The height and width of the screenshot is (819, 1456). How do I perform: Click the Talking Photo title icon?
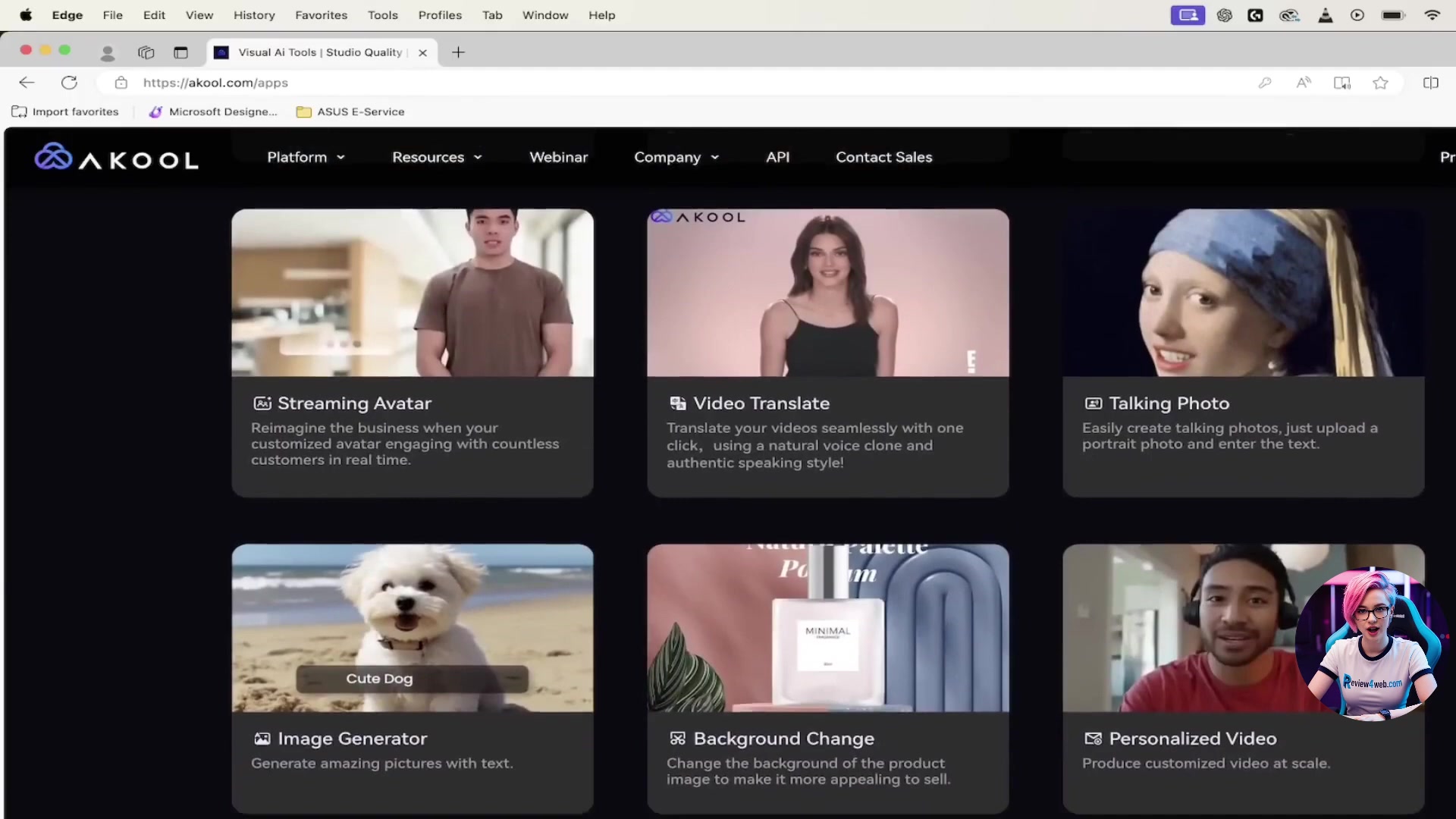1094,403
